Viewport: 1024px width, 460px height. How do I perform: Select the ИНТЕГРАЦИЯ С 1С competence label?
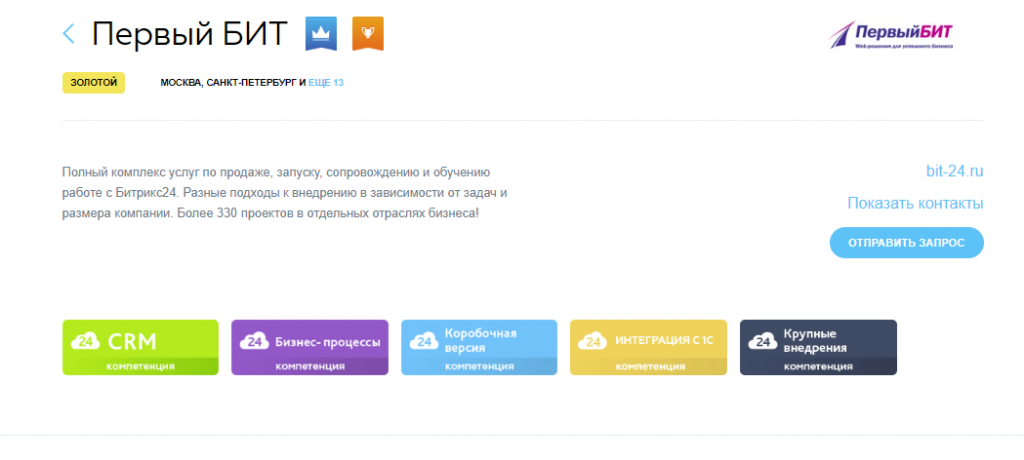click(x=664, y=342)
